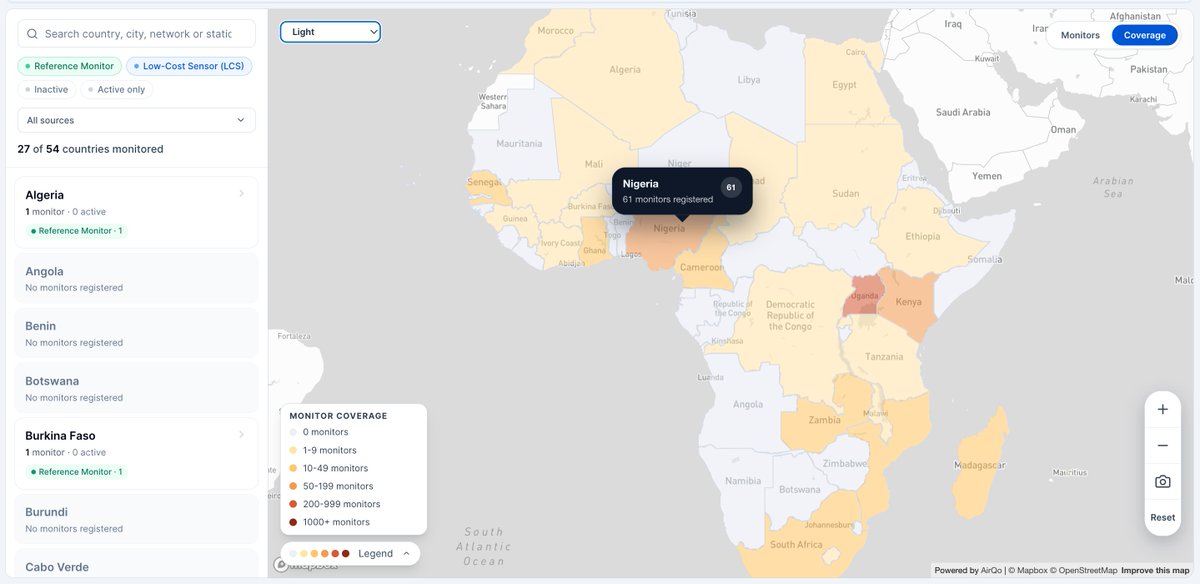Select the Algeria country card

(x=136, y=212)
